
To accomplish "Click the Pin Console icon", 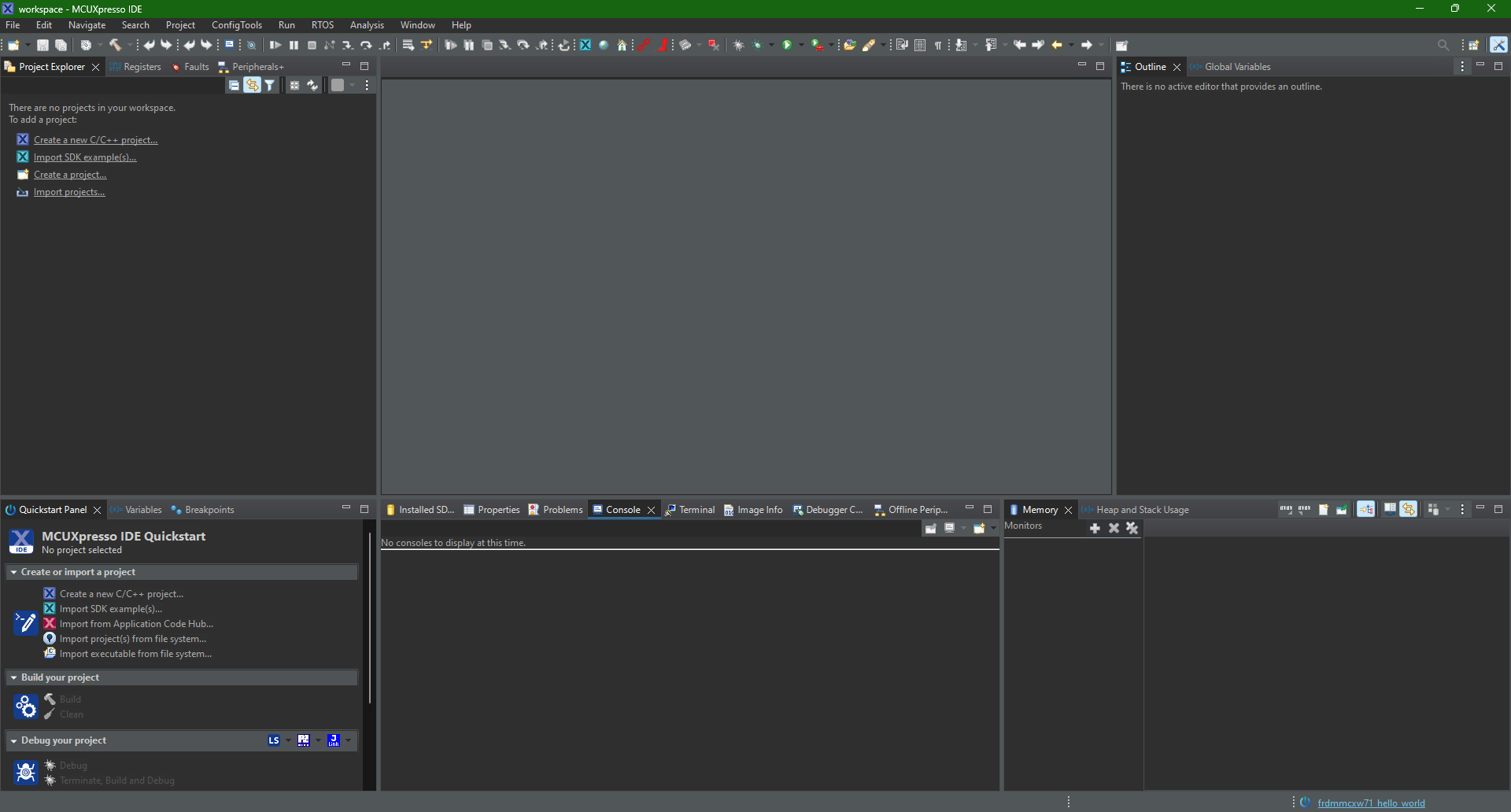I will pos(930,529).
